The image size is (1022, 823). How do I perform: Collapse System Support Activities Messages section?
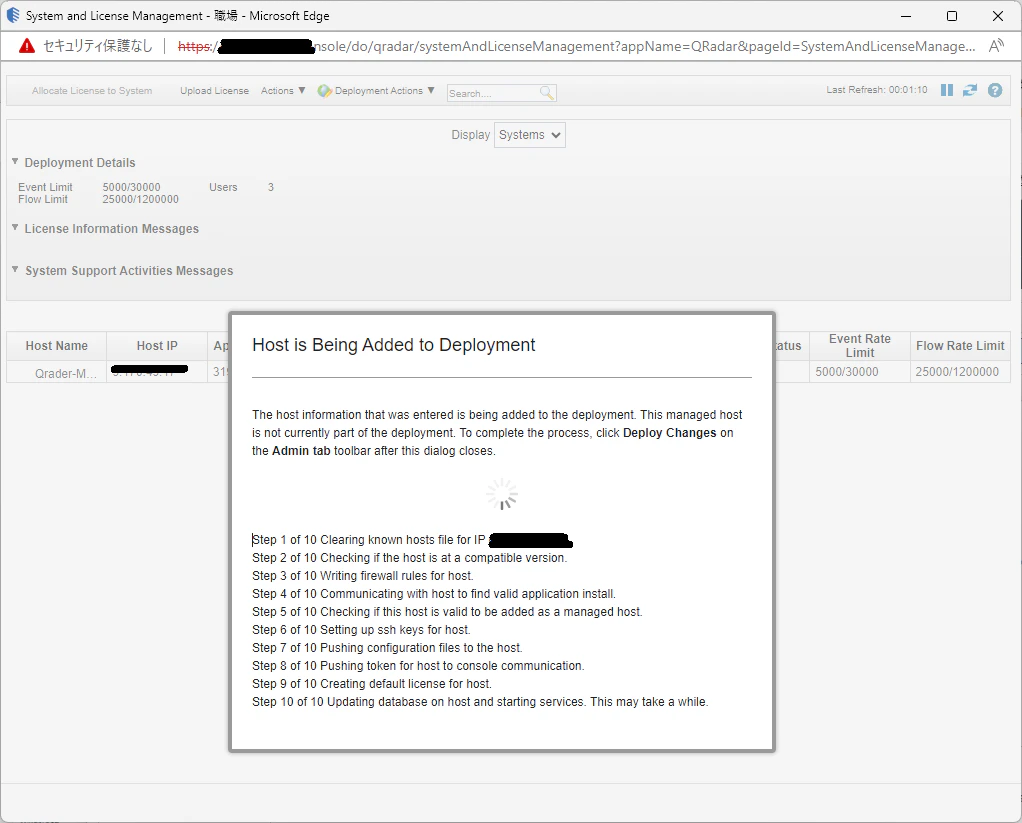[15, 269]
